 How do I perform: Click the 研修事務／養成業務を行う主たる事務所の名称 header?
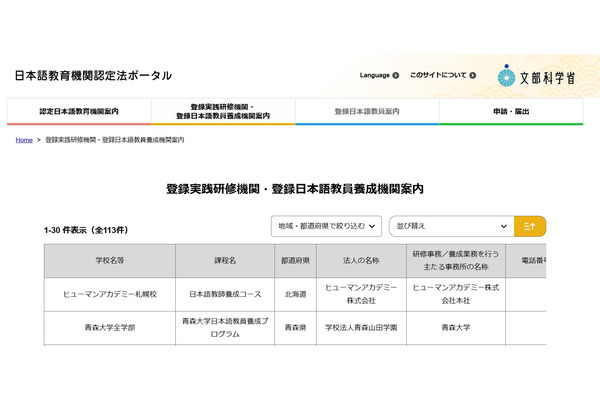point(456,261)
